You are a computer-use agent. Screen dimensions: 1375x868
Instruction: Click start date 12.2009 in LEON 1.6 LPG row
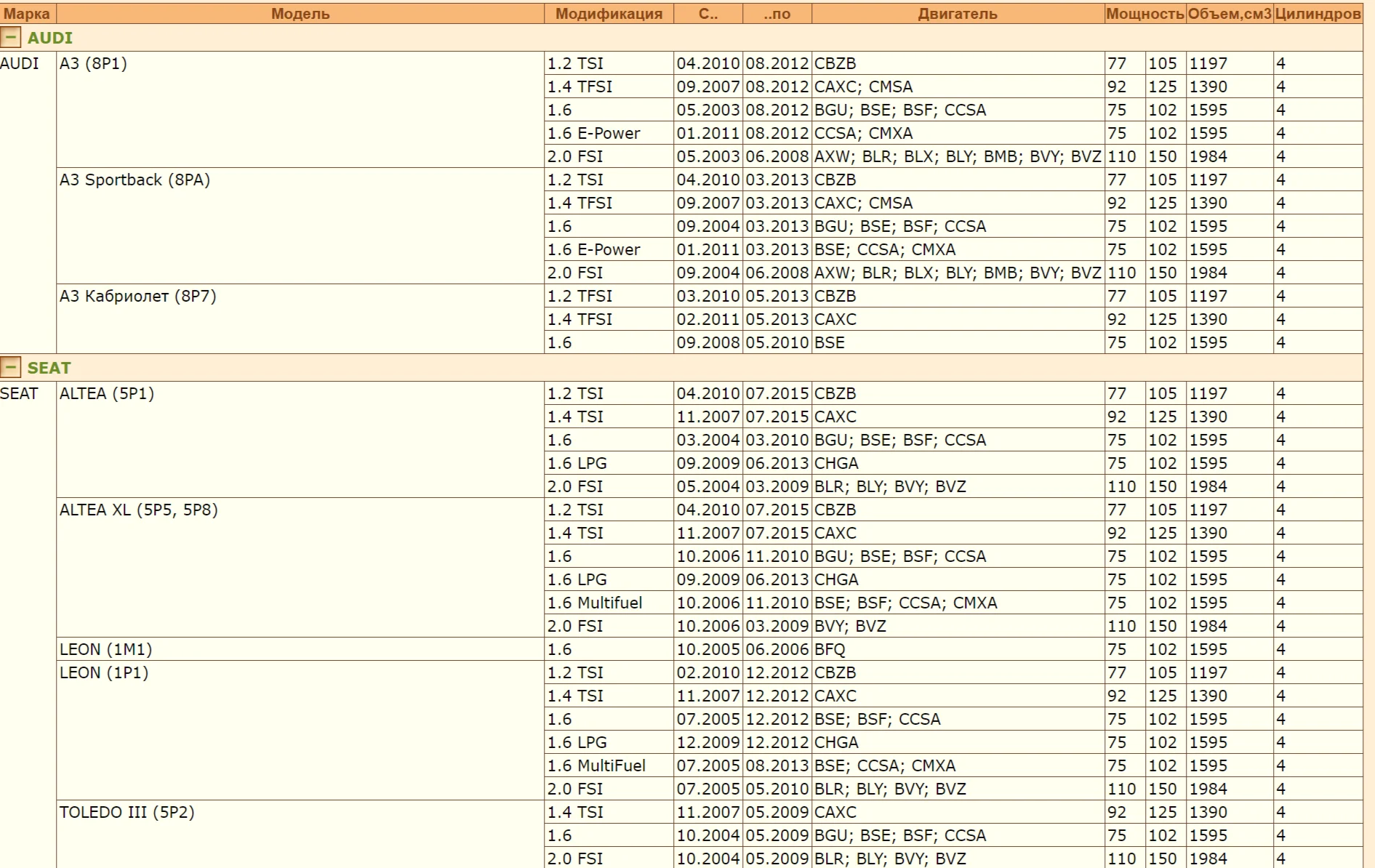click(708, 742)
